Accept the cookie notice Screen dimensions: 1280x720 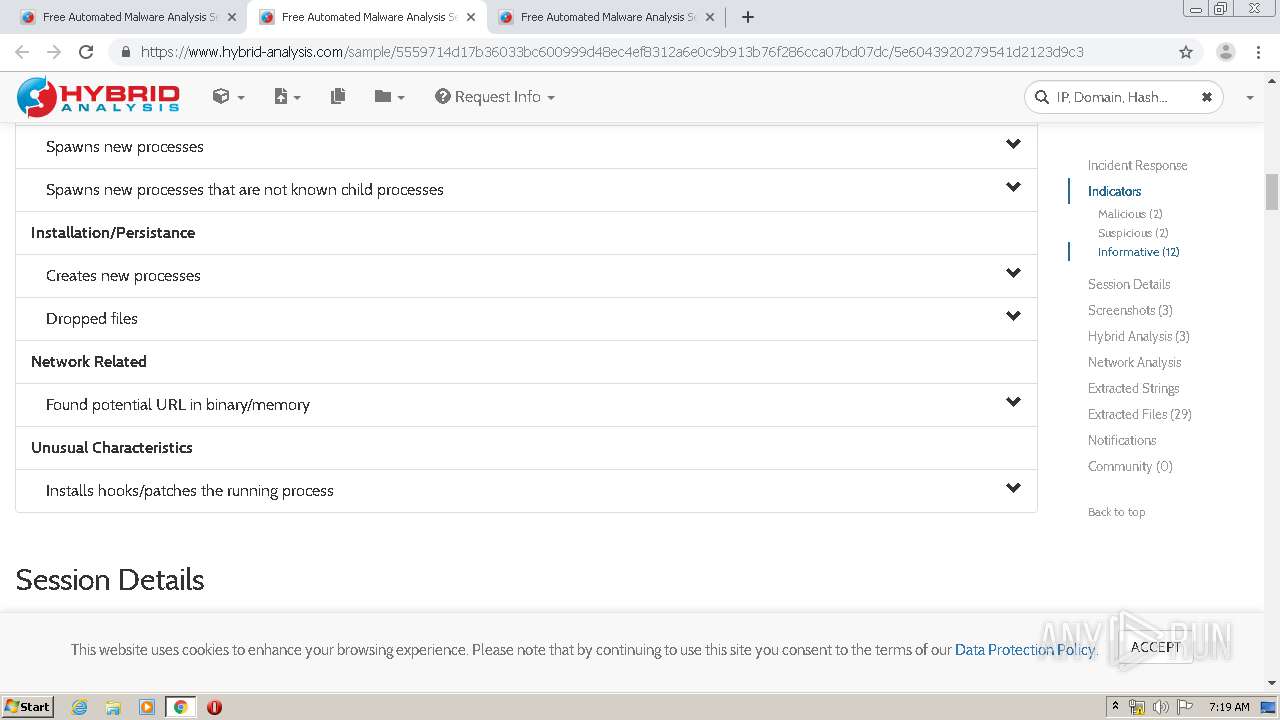[1155, 647]
